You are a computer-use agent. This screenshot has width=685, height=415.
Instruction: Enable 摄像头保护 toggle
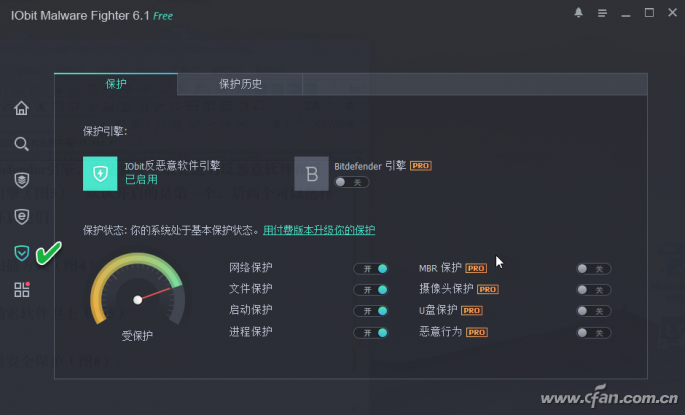(x=593, y=290)
